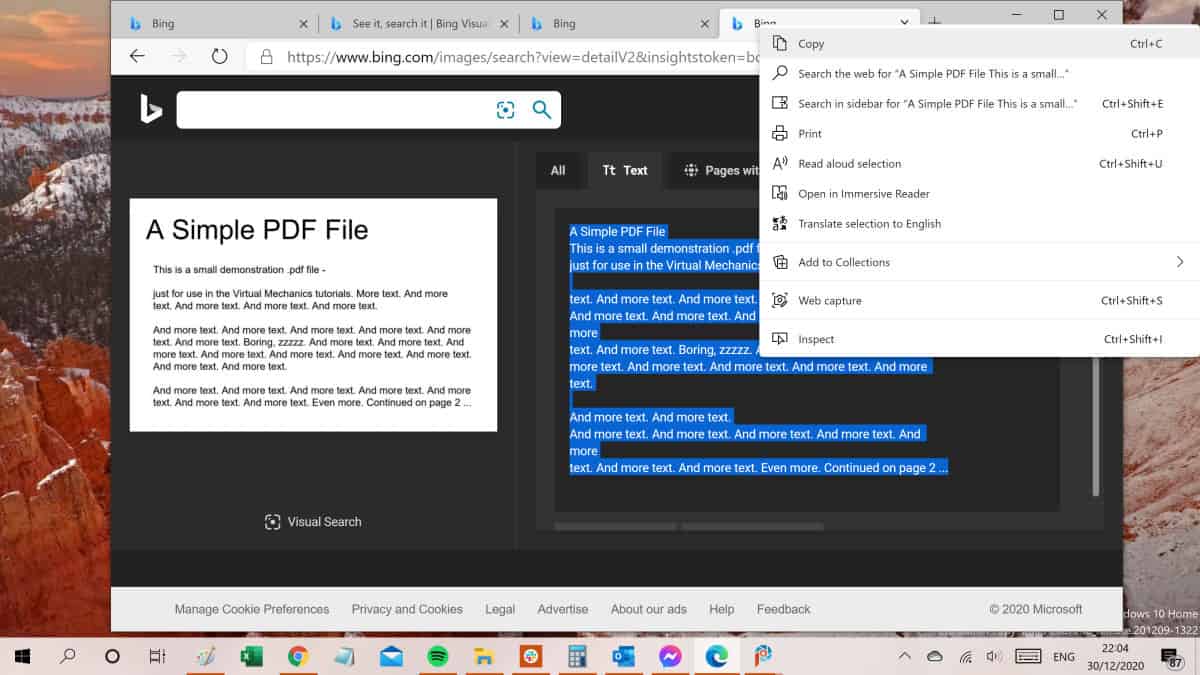Image resolution: width=1200 pixels, height=675 pixels.
Task: Click the Copy icon in the context menu
Action: (x=780, y=43)
